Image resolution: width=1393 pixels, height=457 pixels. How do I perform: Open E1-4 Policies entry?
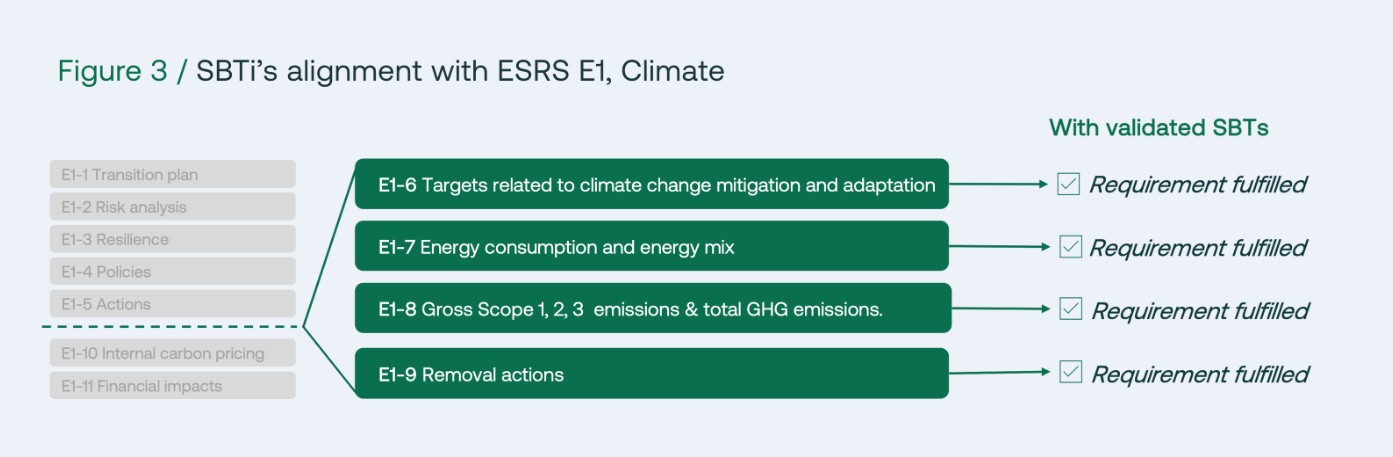173,271
